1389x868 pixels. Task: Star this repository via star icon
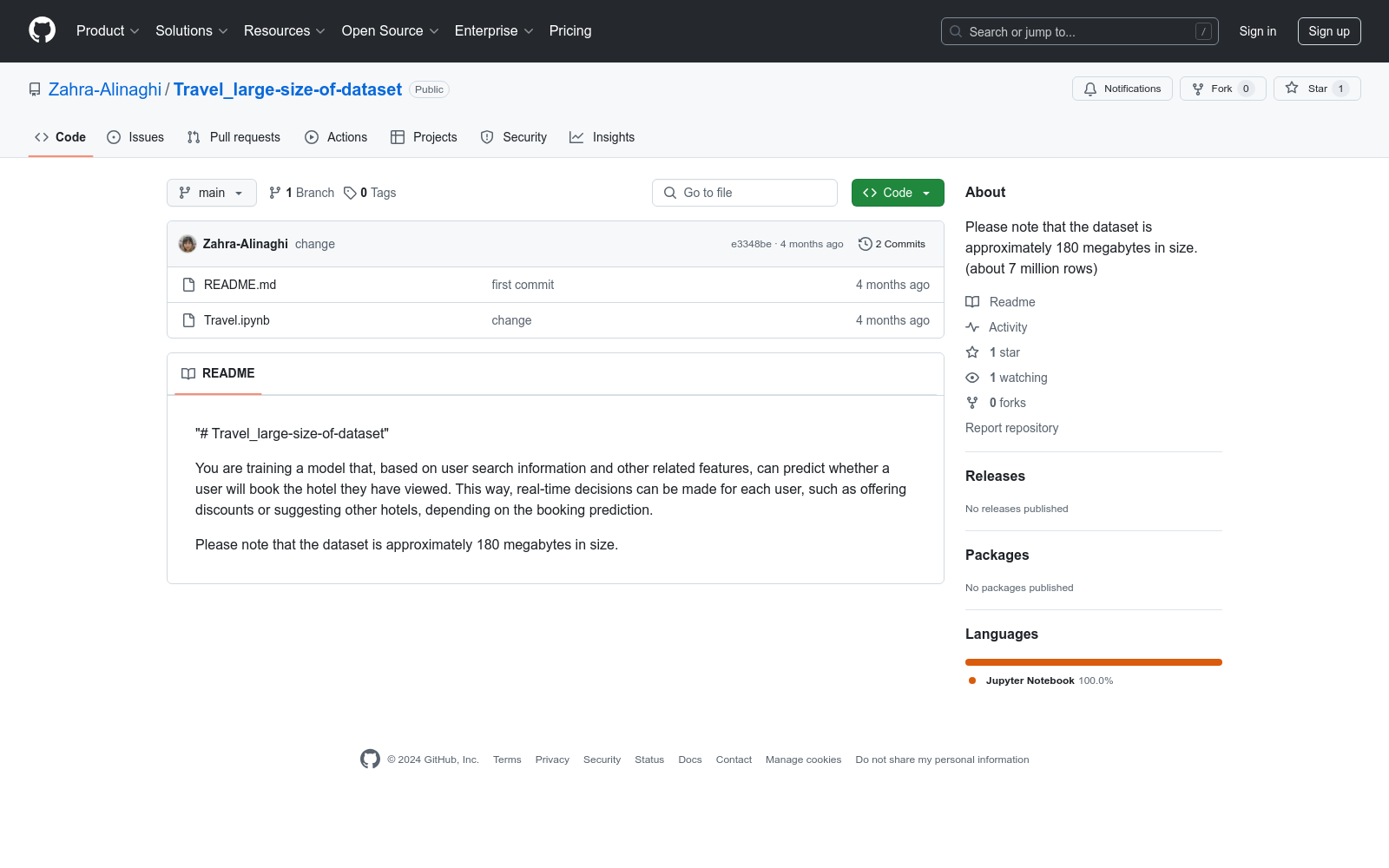pos(1292,88)
